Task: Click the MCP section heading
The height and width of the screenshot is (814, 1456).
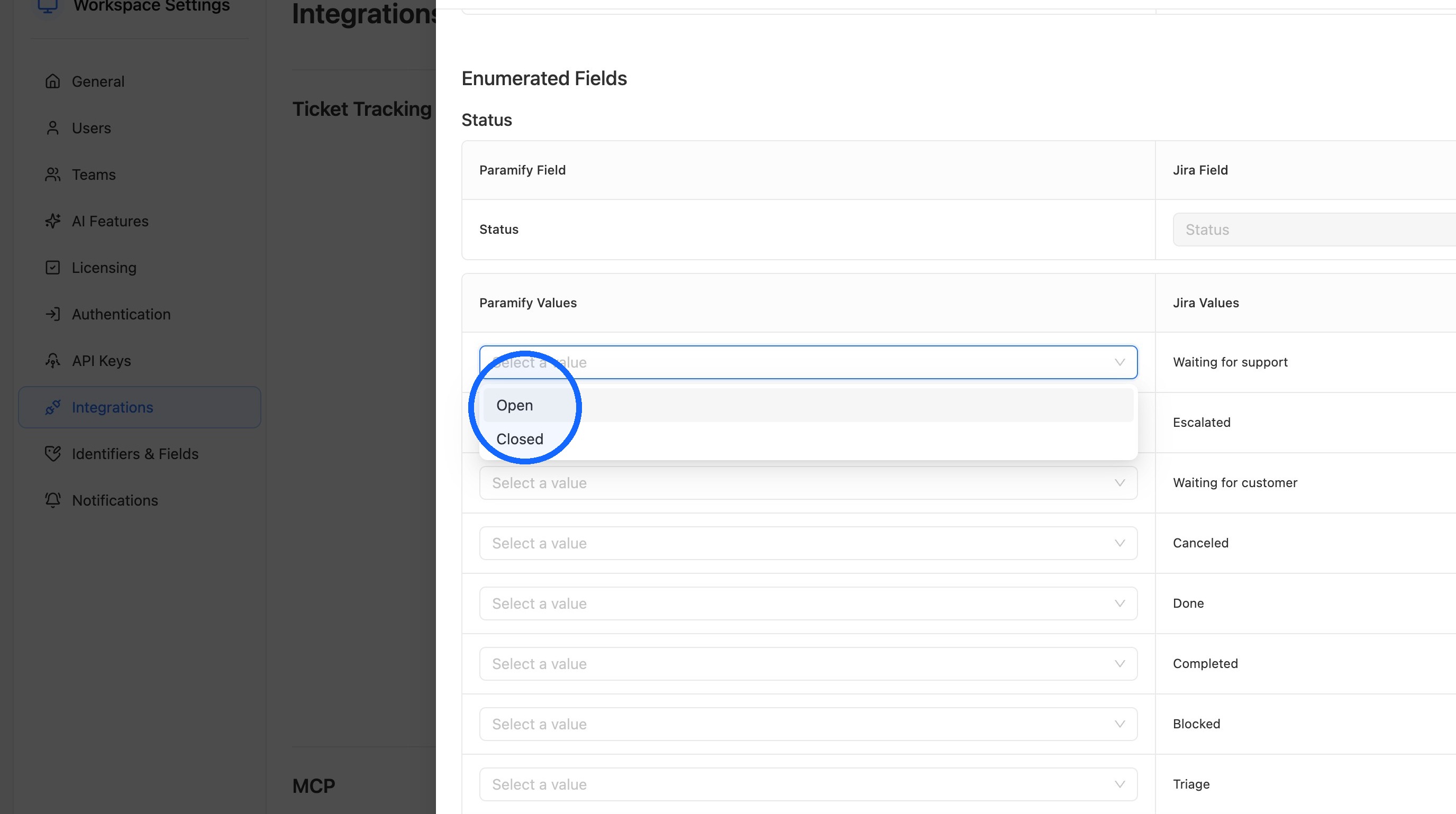Action: [x=314, y=786]
